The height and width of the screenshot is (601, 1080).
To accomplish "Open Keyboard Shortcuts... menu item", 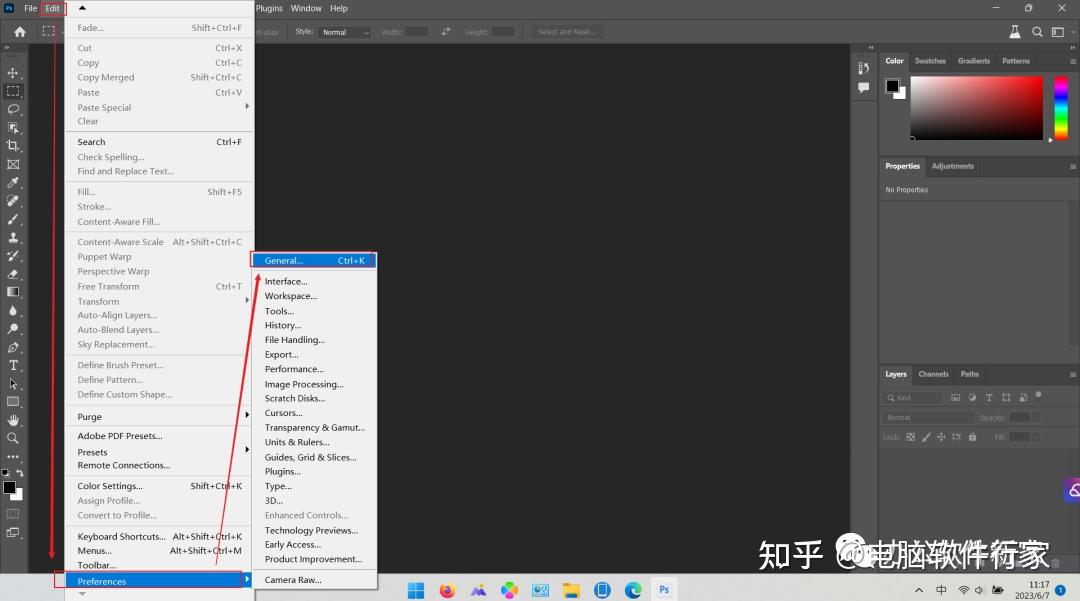I will (159, 536).
